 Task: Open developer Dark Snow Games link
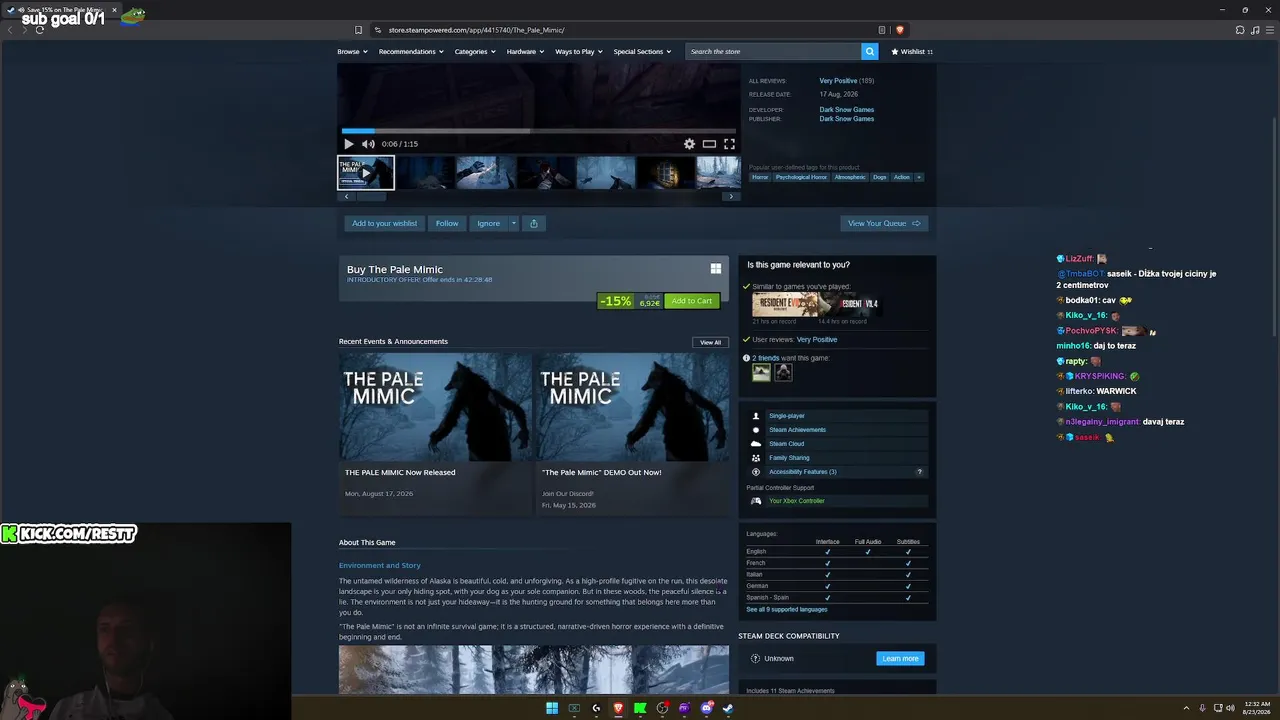click(x=847, y=110)
